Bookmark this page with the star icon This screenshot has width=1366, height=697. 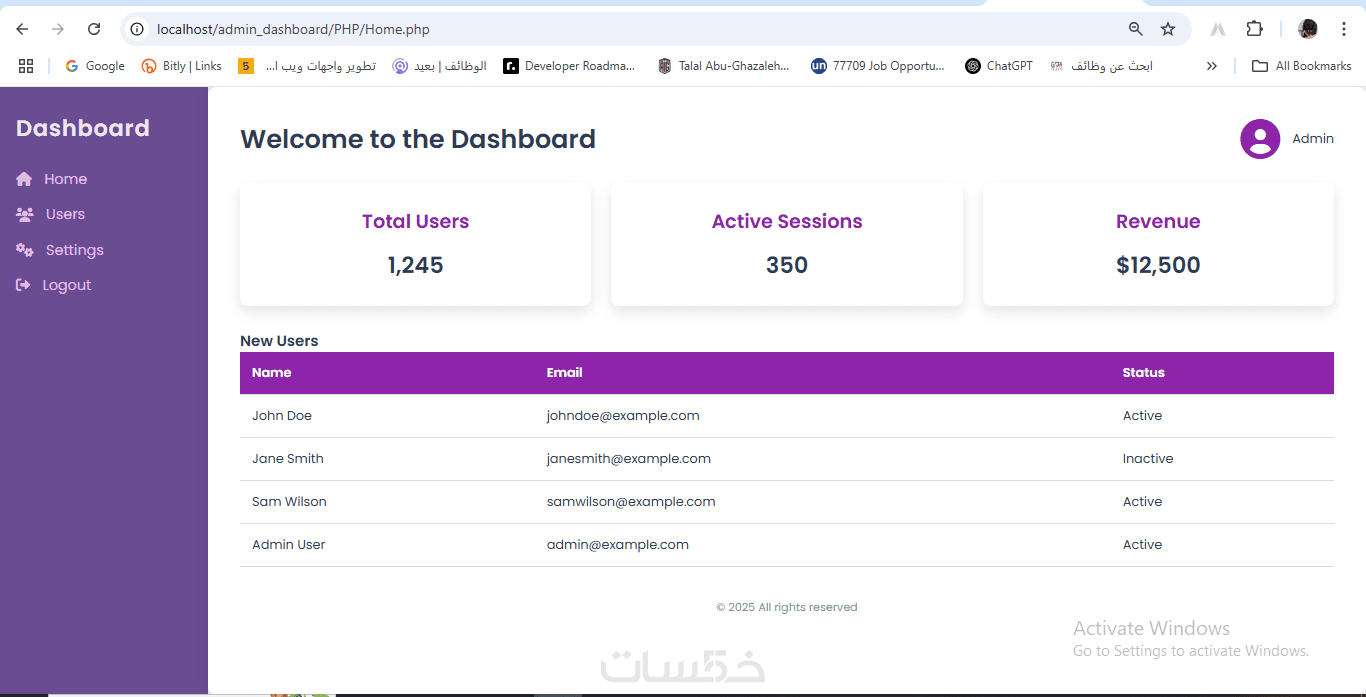pyautogui.click(x=1168, y=29)
